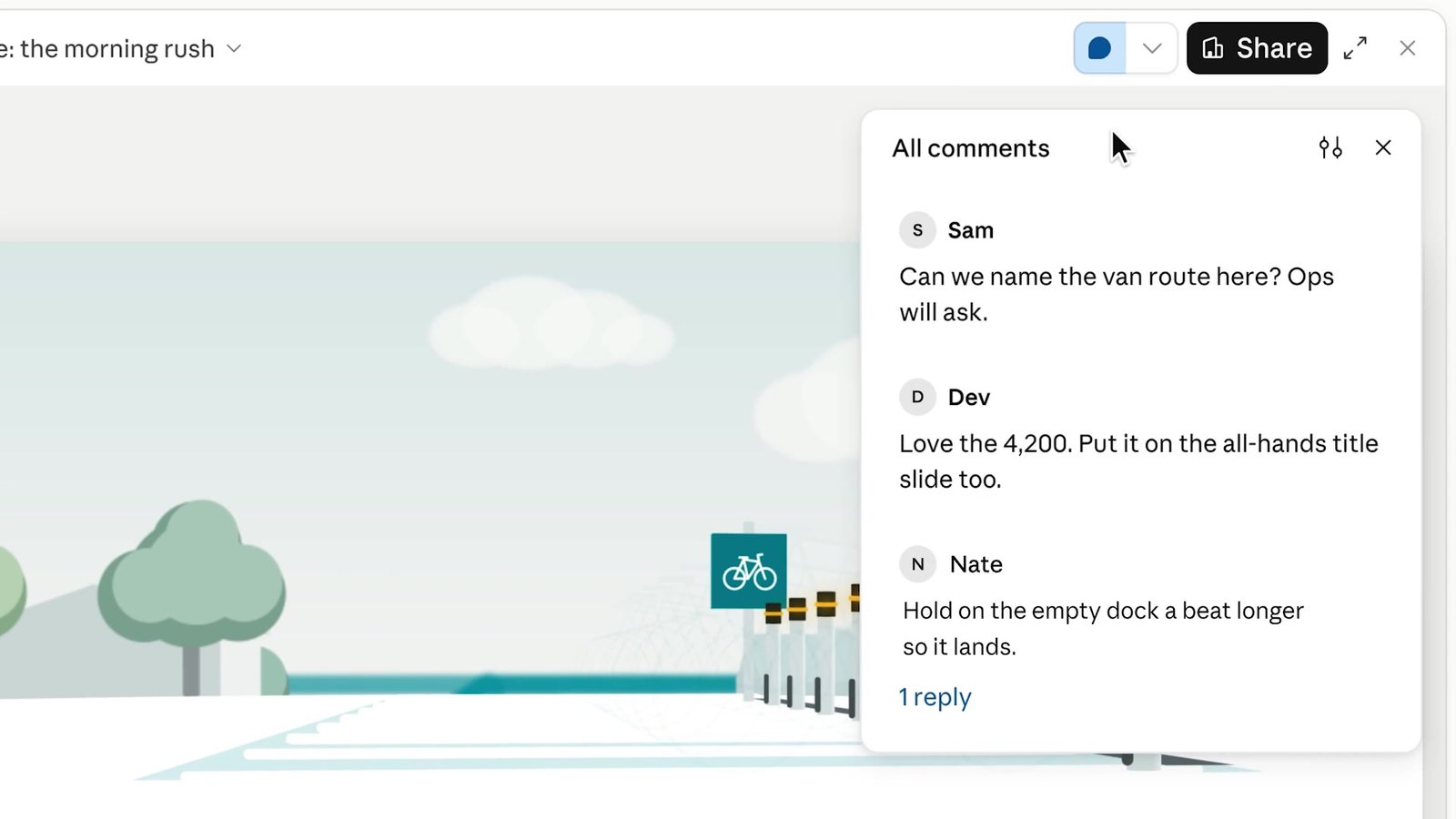Screen dimensions: 1456x819
Task: Click Nate's avatar
Action: [x=917, y=564]
